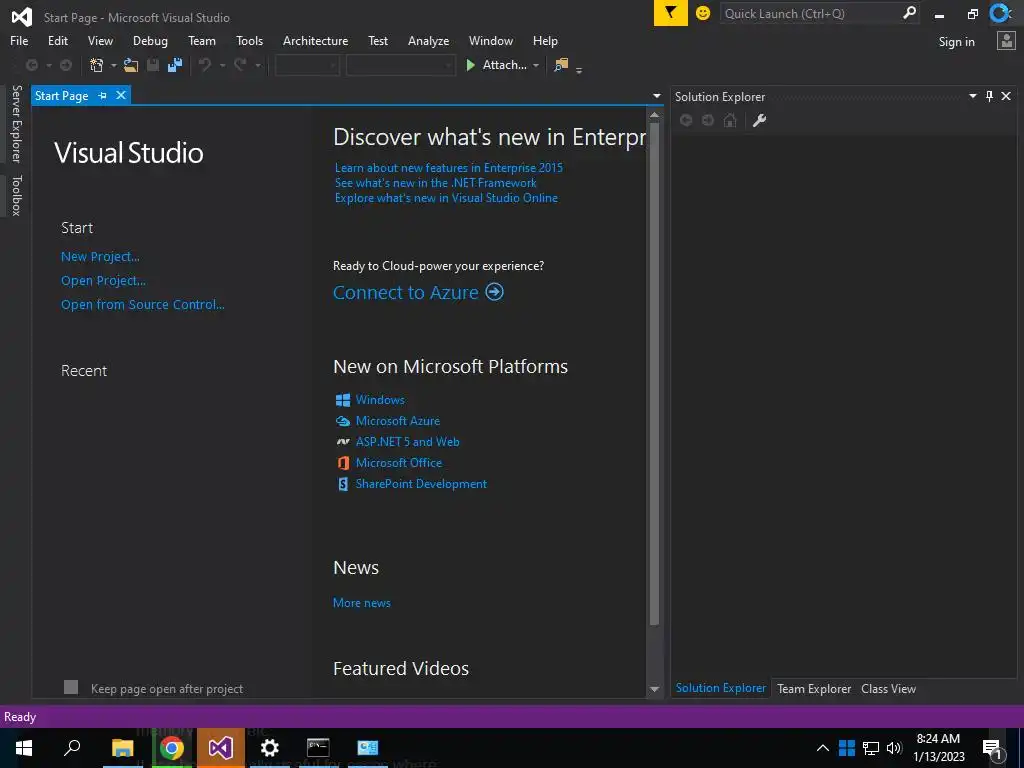Screen dimensions: 1024x768
Task: Pin the Solution Explorer panel
Action: [989, 97]
